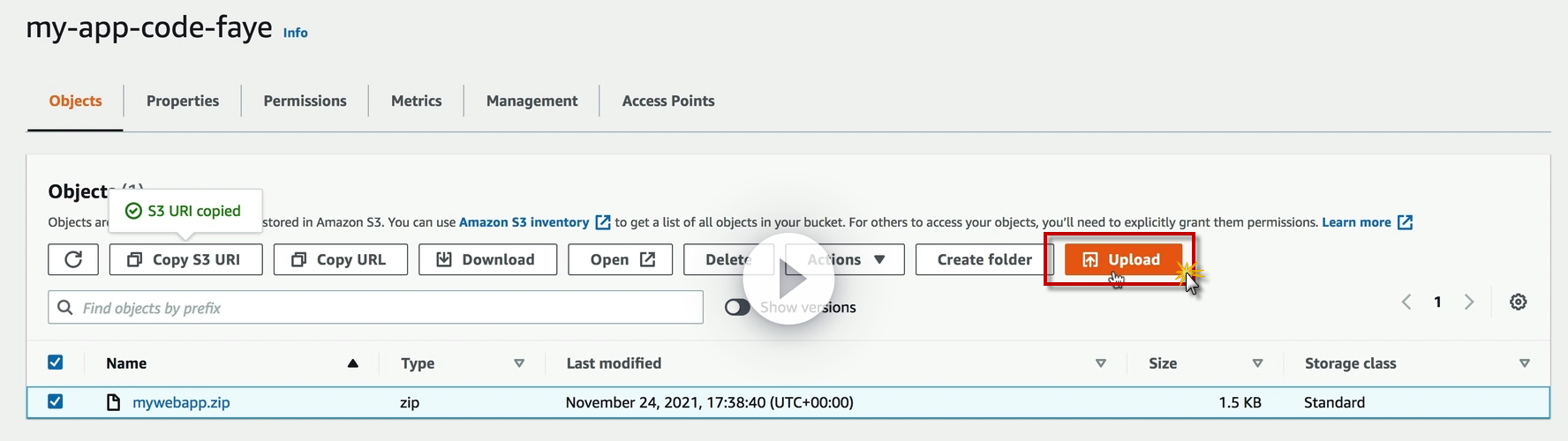
Task: Uncheck the select-all objects checkbox
Action: 56,363
